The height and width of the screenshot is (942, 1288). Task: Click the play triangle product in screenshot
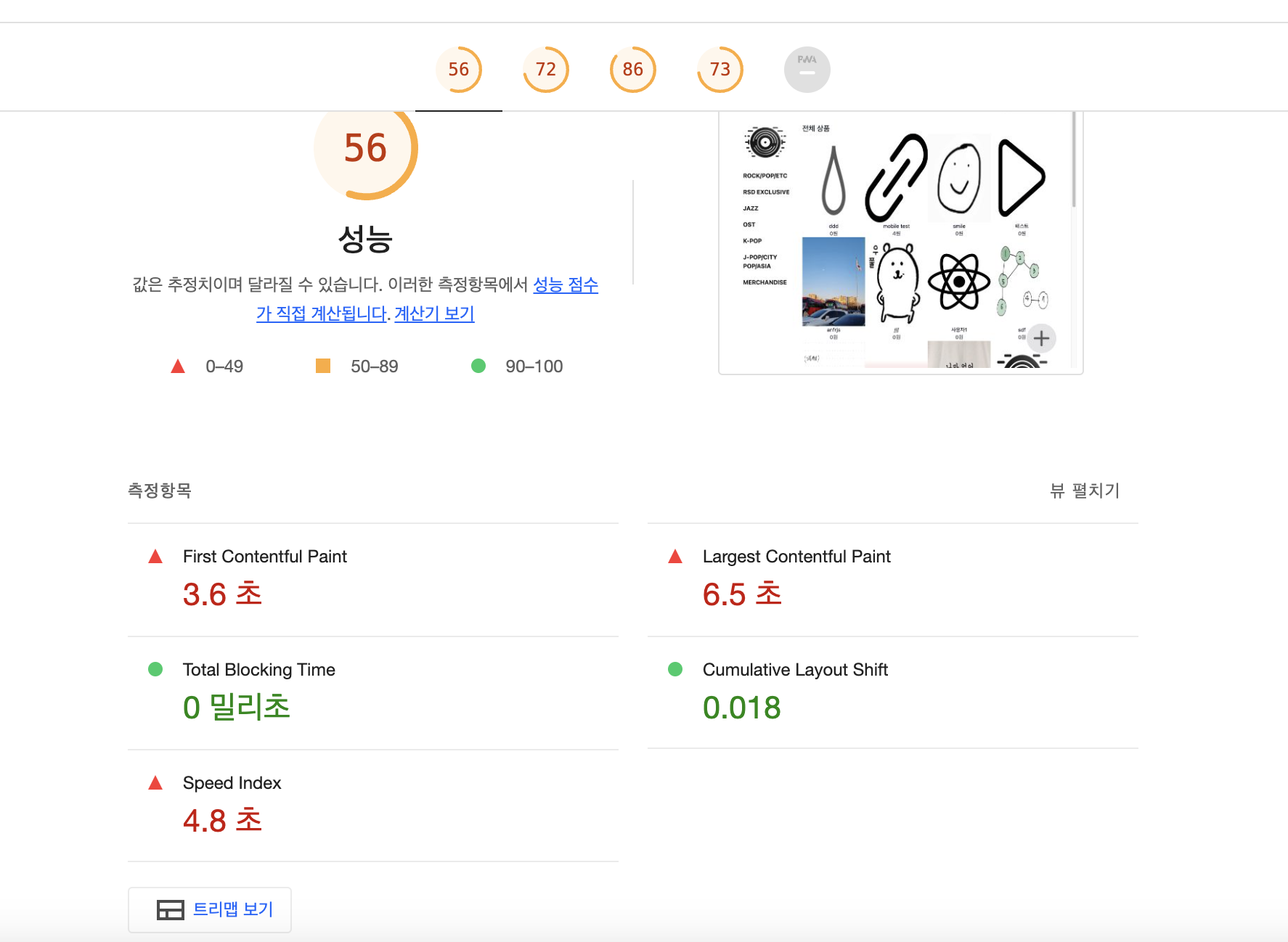(1022, 178)
